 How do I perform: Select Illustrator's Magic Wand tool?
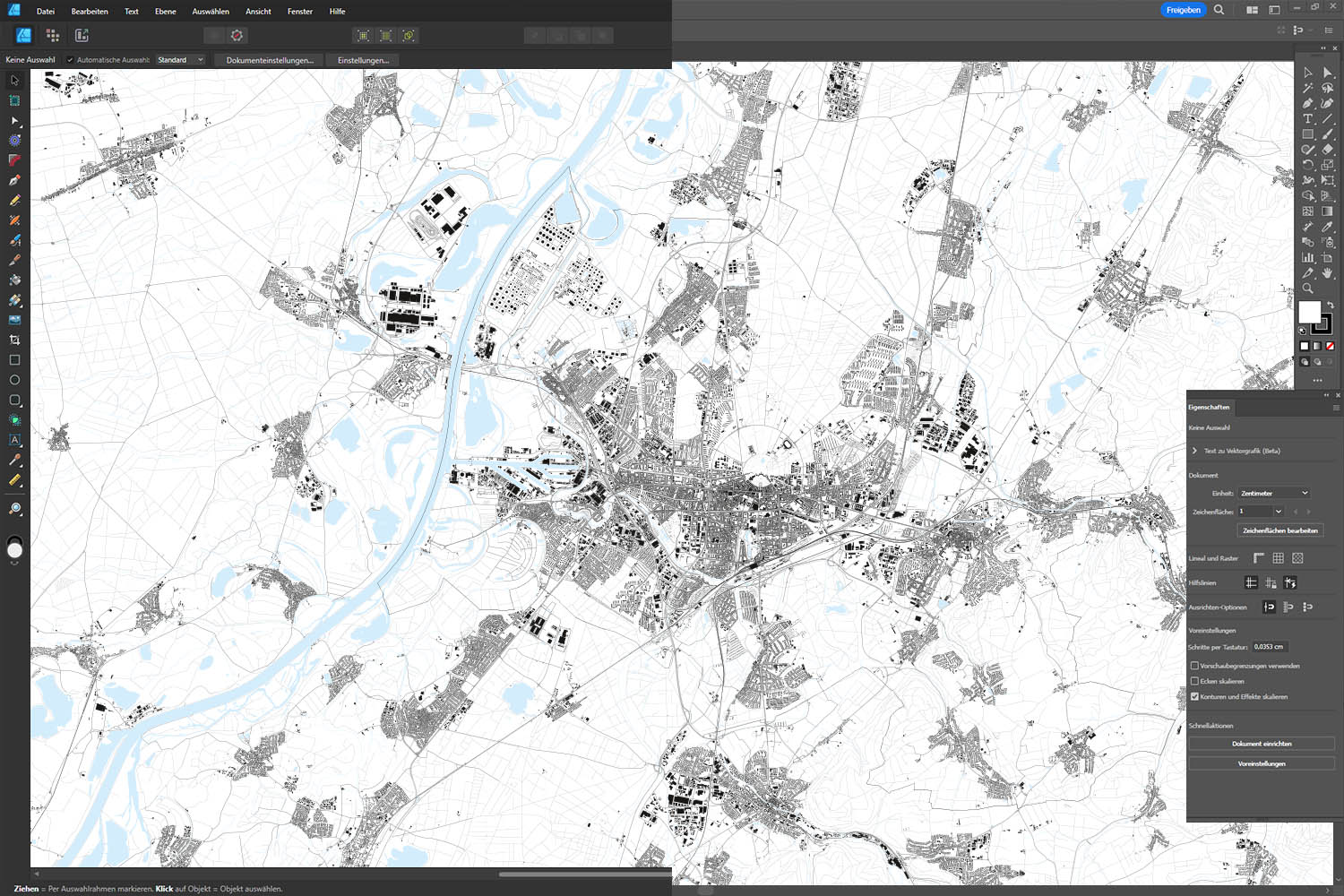coord(1308,88)
